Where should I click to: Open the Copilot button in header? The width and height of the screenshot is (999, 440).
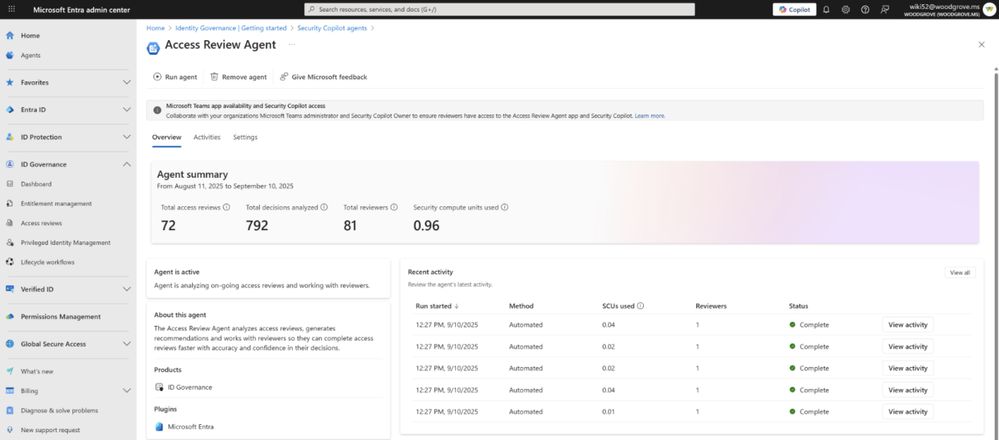click(794, 10)
